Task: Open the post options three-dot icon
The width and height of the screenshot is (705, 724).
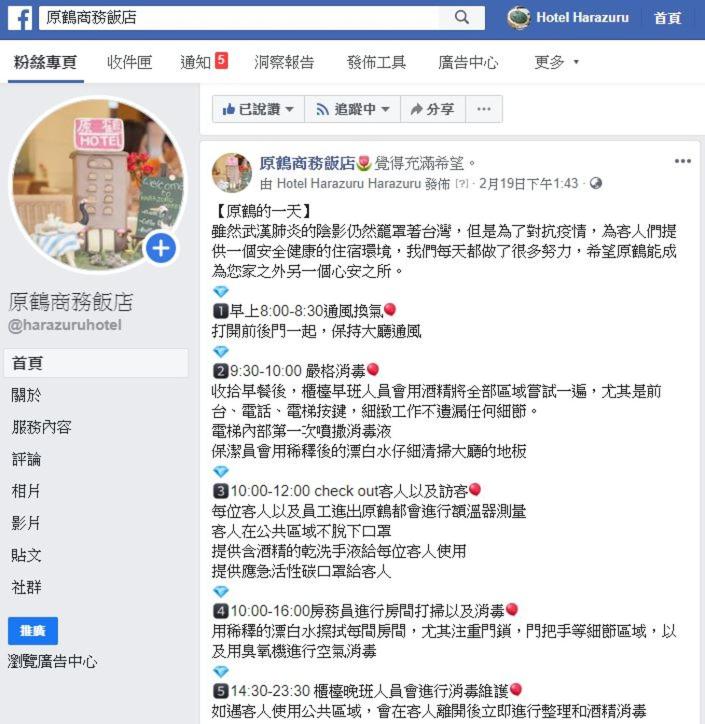Action: pos(682,161)
